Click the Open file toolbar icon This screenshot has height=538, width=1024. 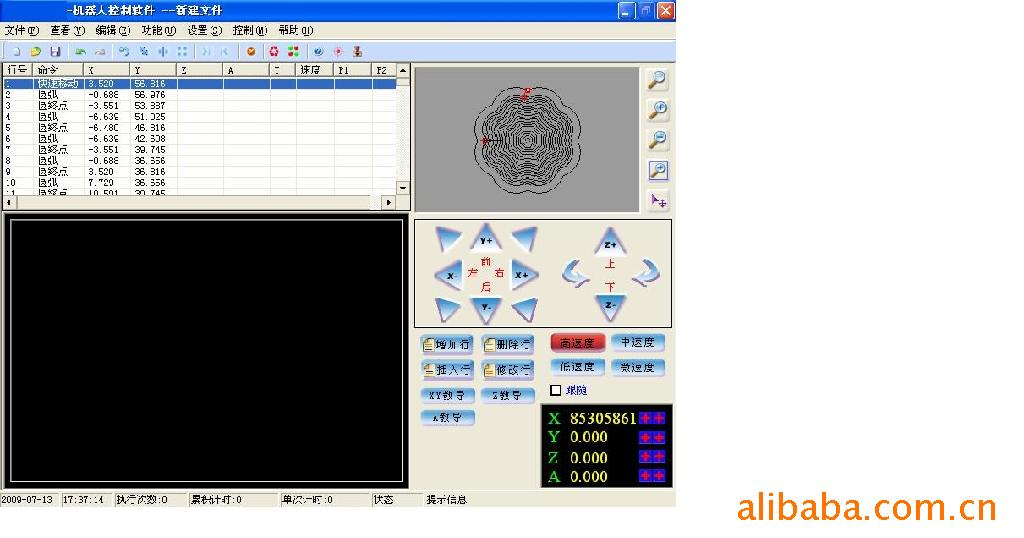(x=36, y=51)
